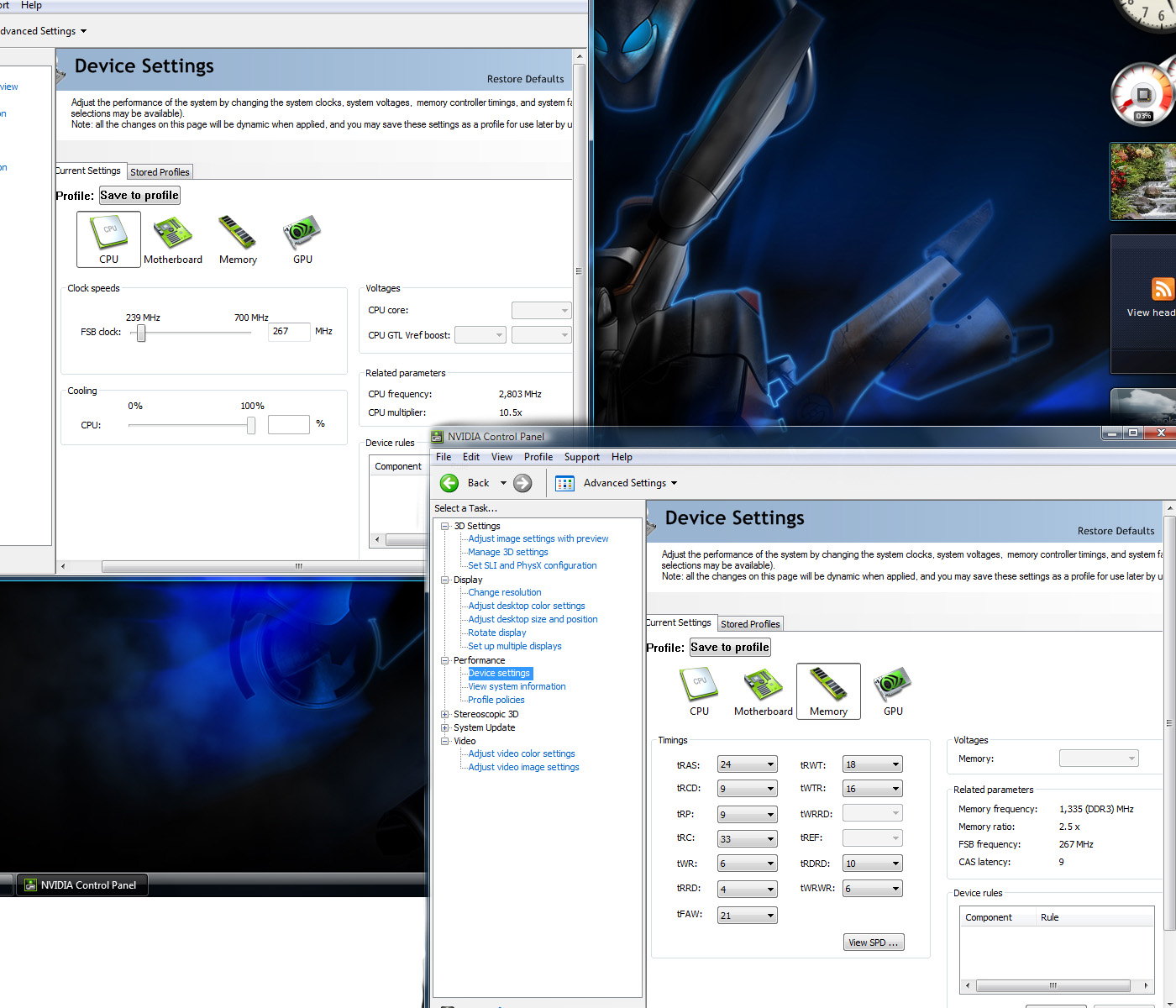The width and height of the screenshot is (1176, 1008).
Task: Select the Memory icon in background window
Action: click(238, 239)
